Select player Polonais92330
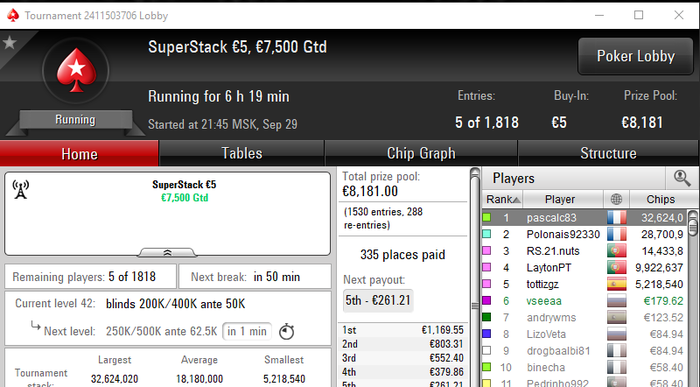 (x=585, y=234)
